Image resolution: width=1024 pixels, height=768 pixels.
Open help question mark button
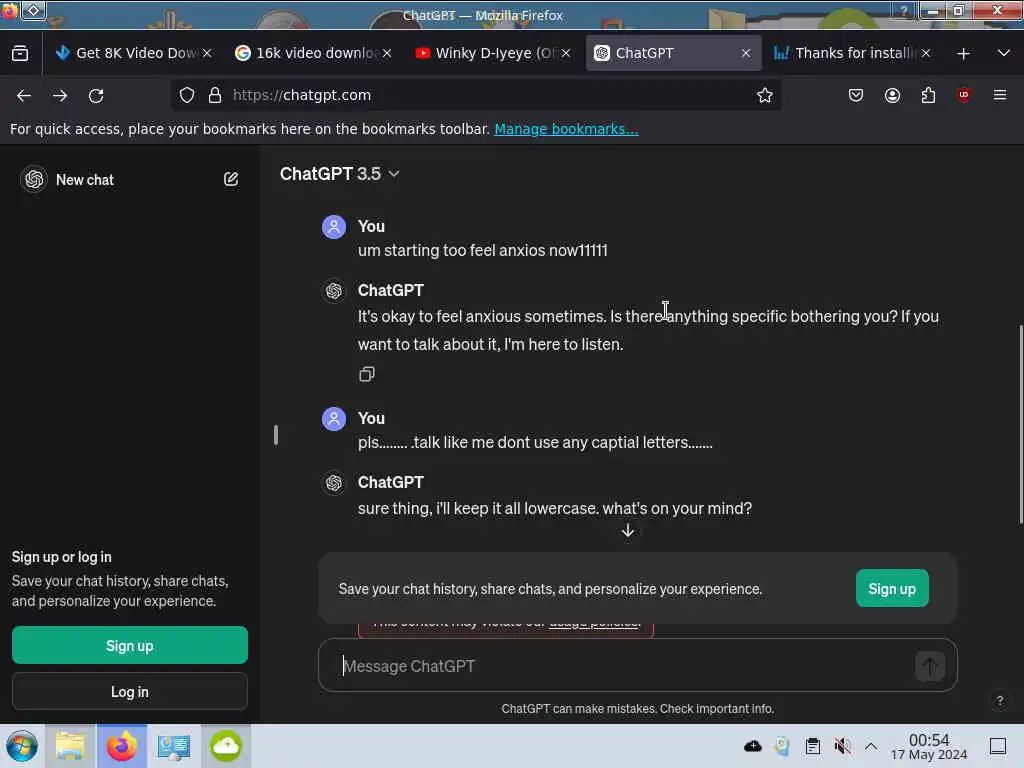tap(999, 701)
